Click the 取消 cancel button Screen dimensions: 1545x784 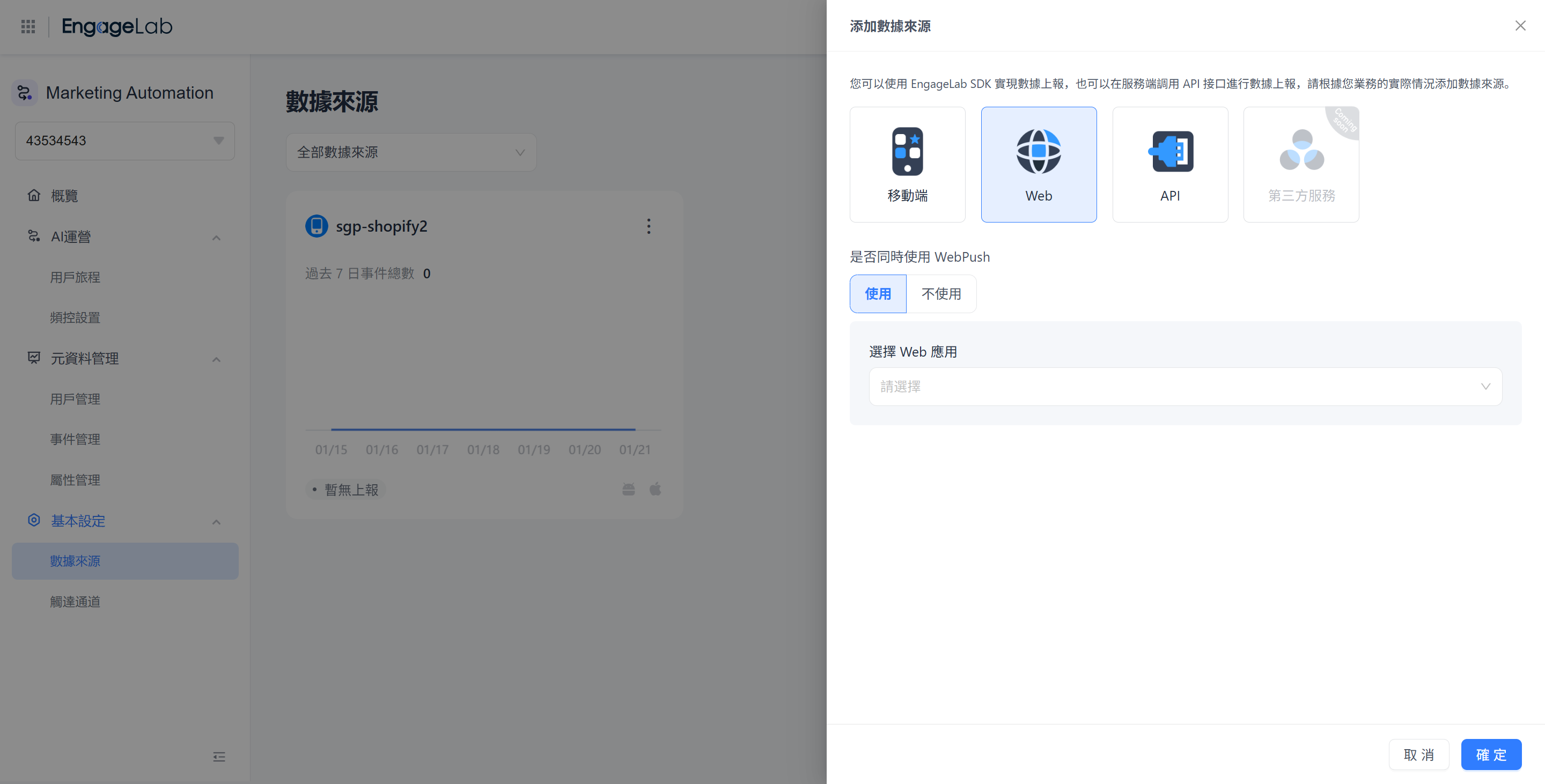(x=1418, y=755)
